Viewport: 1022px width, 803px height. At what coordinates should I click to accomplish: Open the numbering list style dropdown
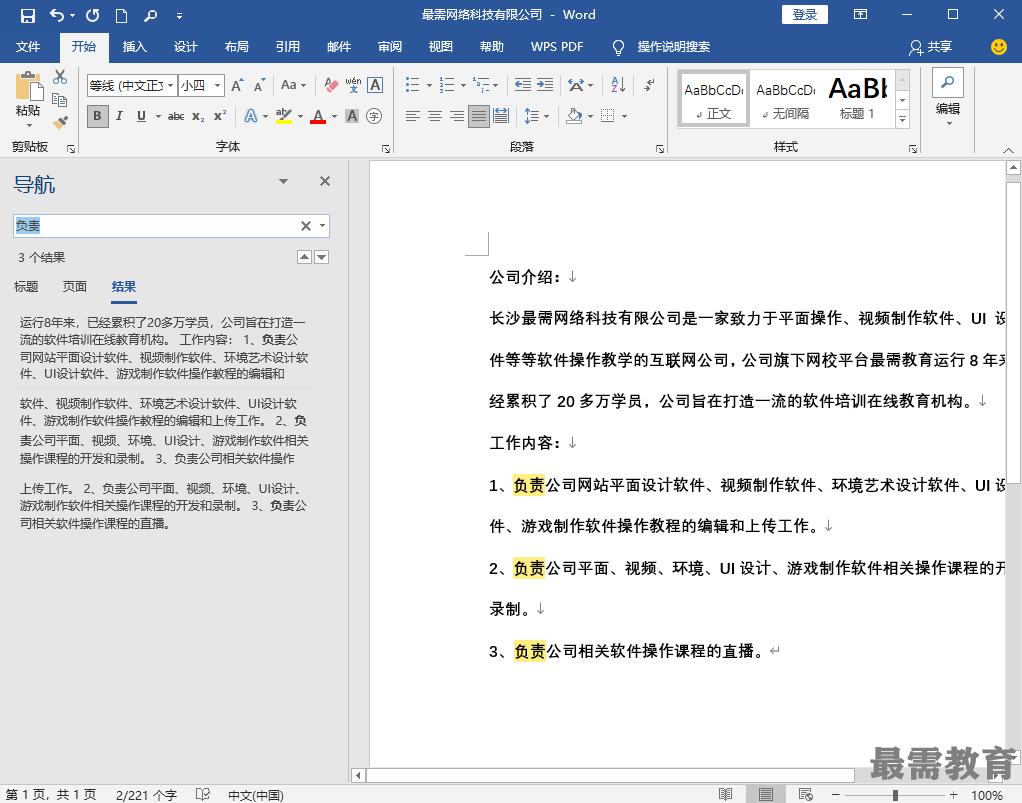(463, 85)
